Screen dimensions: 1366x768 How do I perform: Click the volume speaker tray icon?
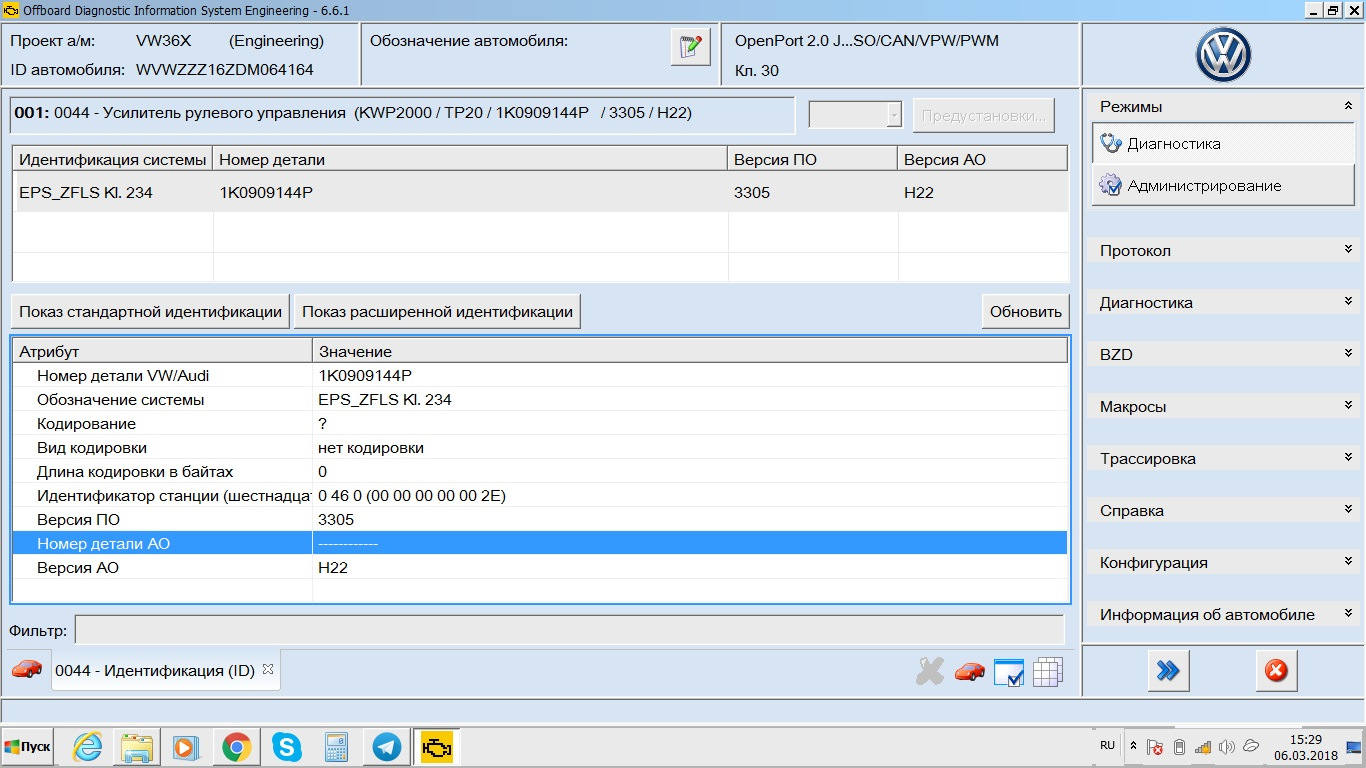coord(1227,747)
